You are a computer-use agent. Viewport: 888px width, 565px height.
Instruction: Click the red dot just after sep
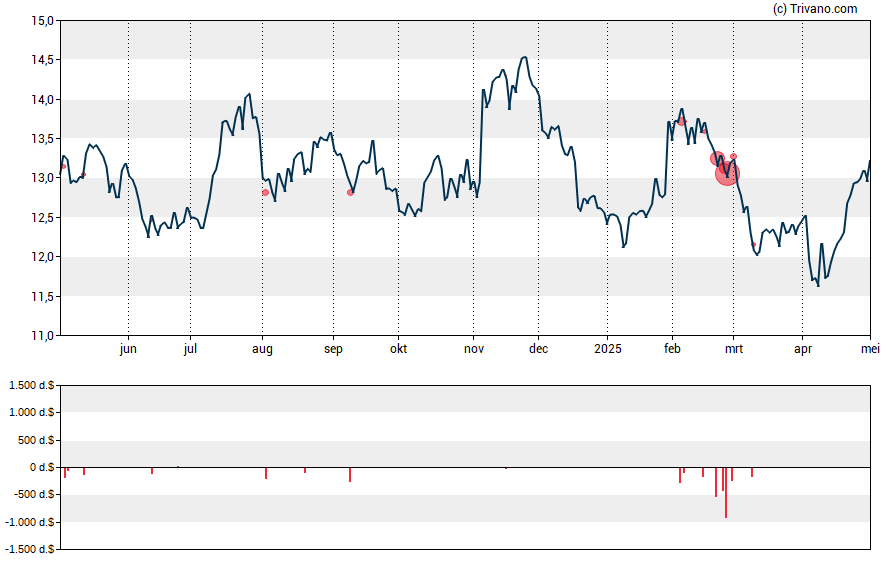350,192
